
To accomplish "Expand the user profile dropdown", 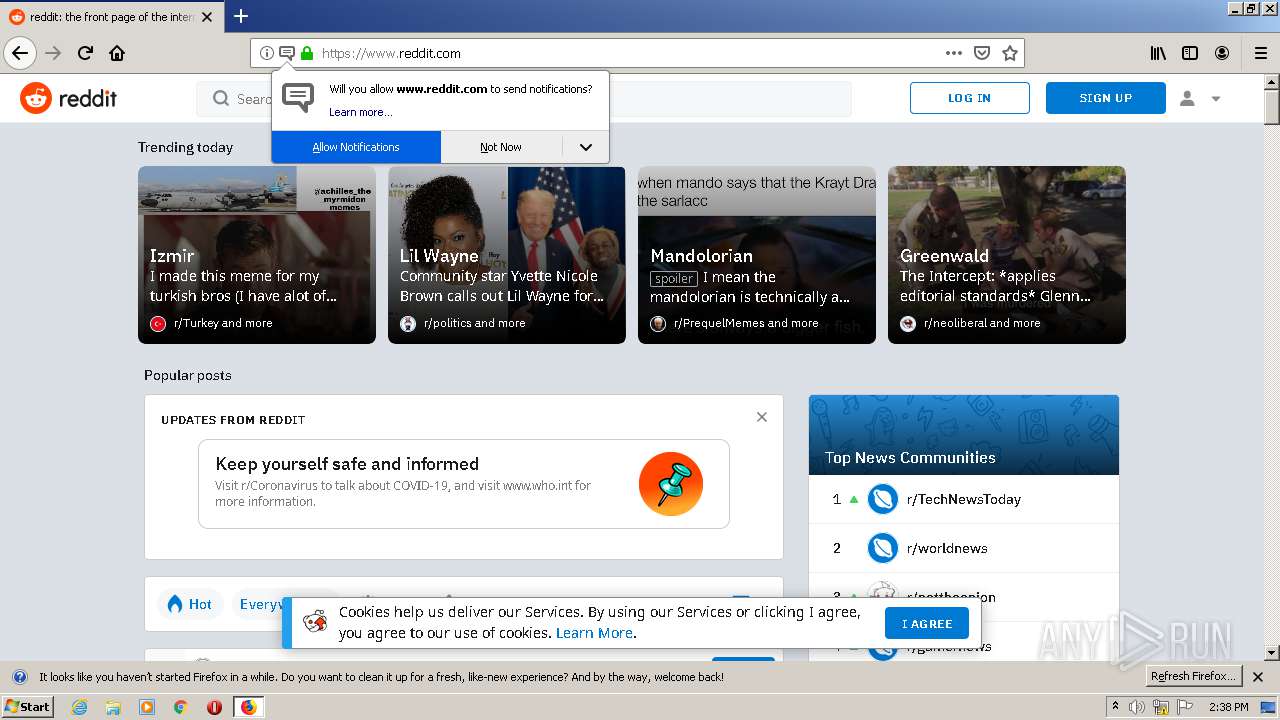I will 1200,98.
